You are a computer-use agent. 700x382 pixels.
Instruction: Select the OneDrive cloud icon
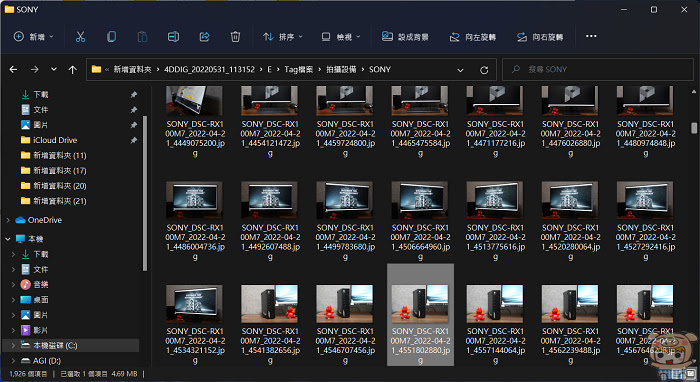(x=20, y=220)
